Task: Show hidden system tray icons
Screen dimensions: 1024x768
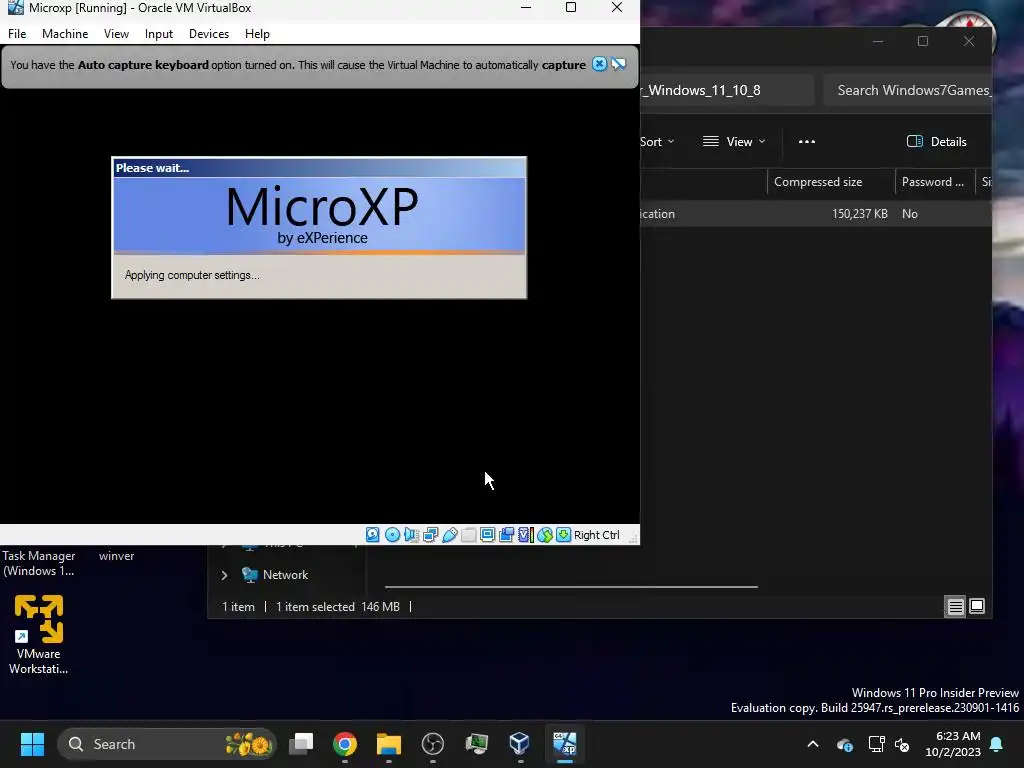Action: click(813, 744)
